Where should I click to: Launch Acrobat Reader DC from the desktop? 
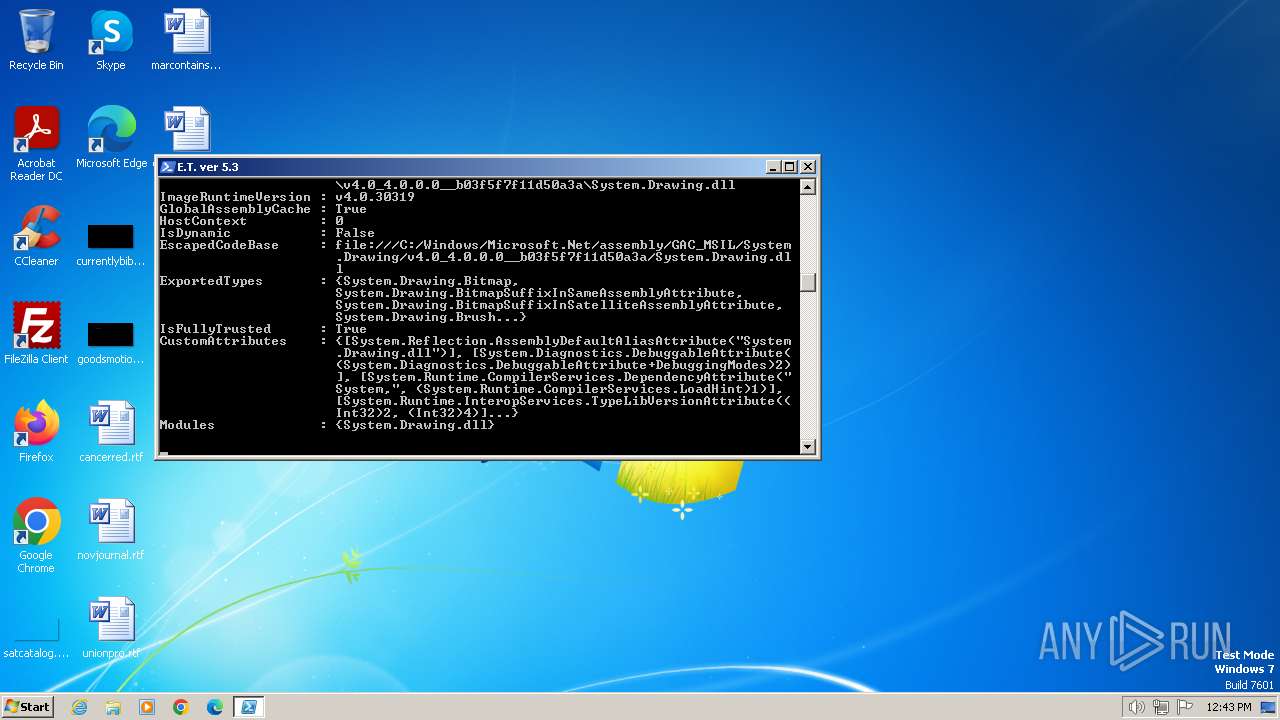tap(36, 144)
